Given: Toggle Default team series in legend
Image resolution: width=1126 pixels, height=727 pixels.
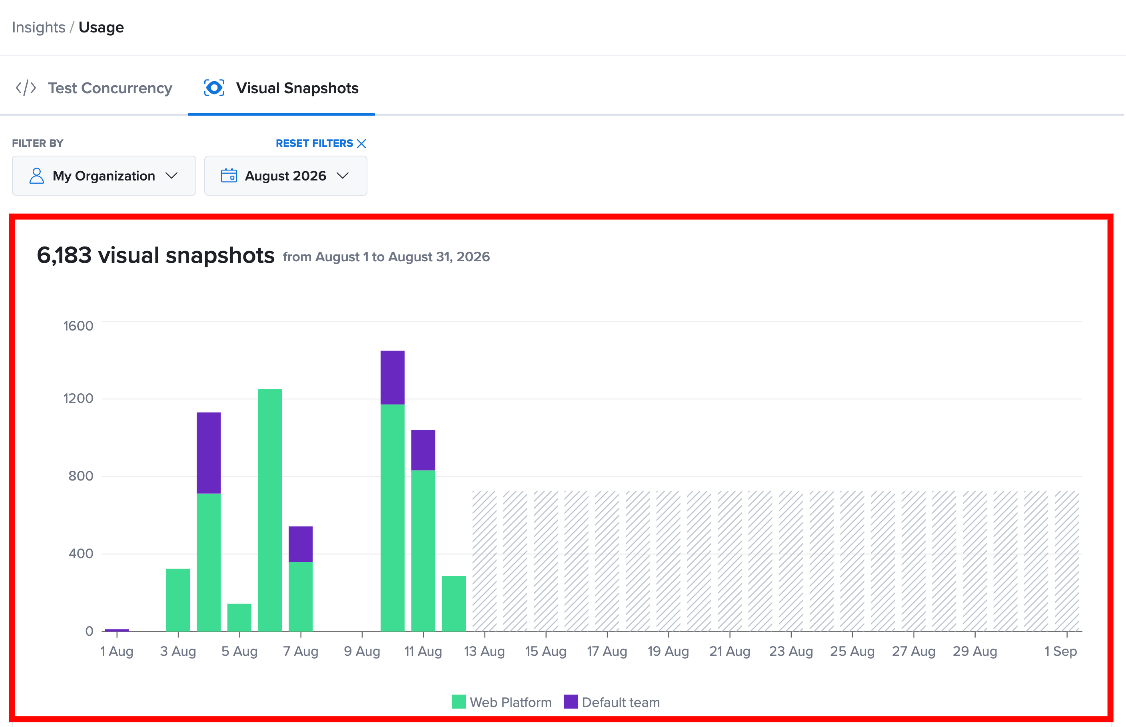Looking at the screenshot, I should click(612, 702).
